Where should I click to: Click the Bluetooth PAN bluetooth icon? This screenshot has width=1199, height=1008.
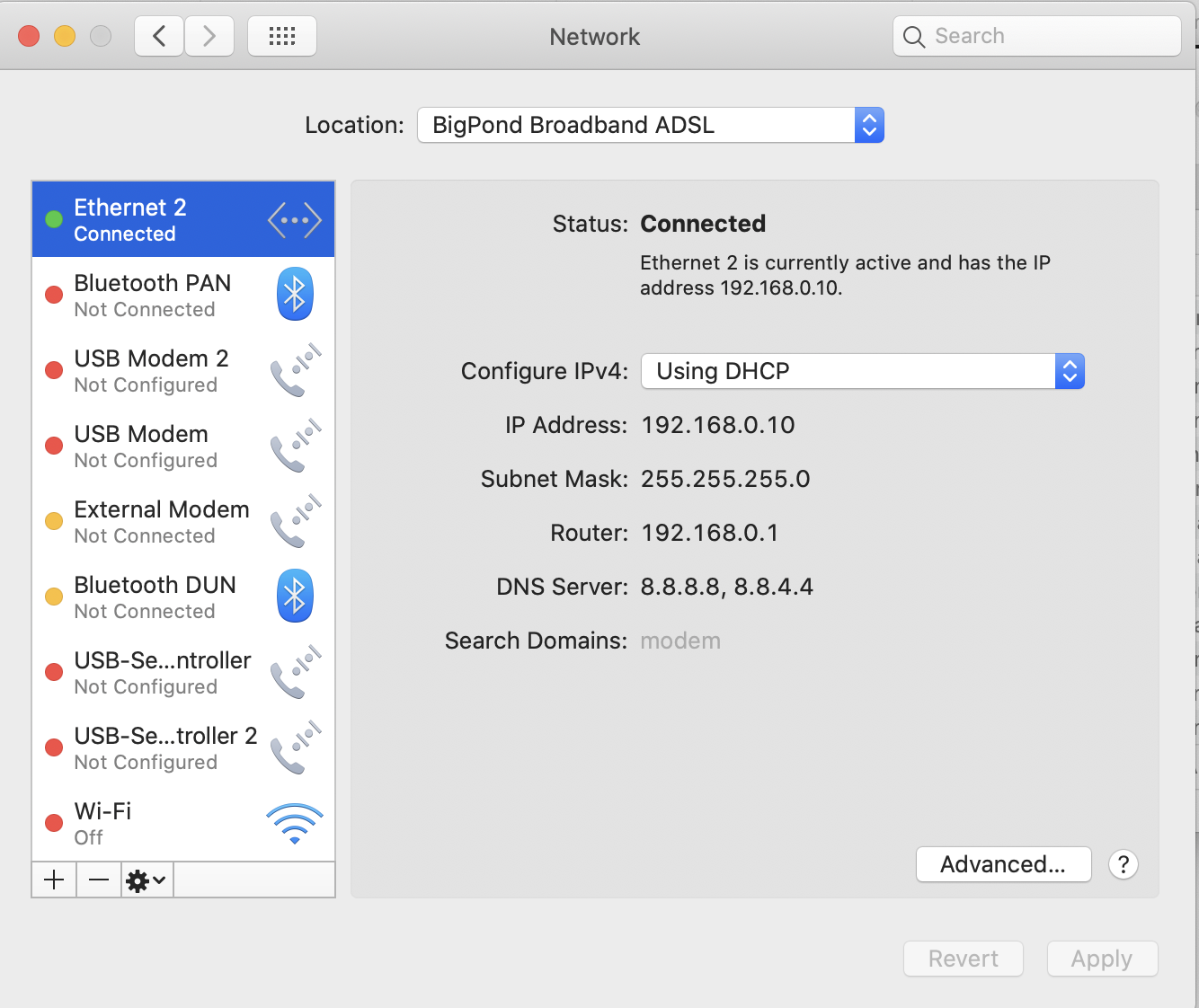295,295
